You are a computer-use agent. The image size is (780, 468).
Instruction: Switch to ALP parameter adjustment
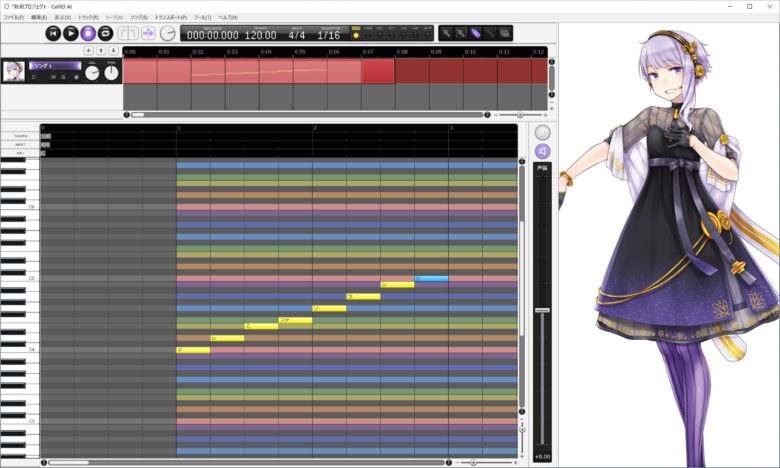coord(427,33)
